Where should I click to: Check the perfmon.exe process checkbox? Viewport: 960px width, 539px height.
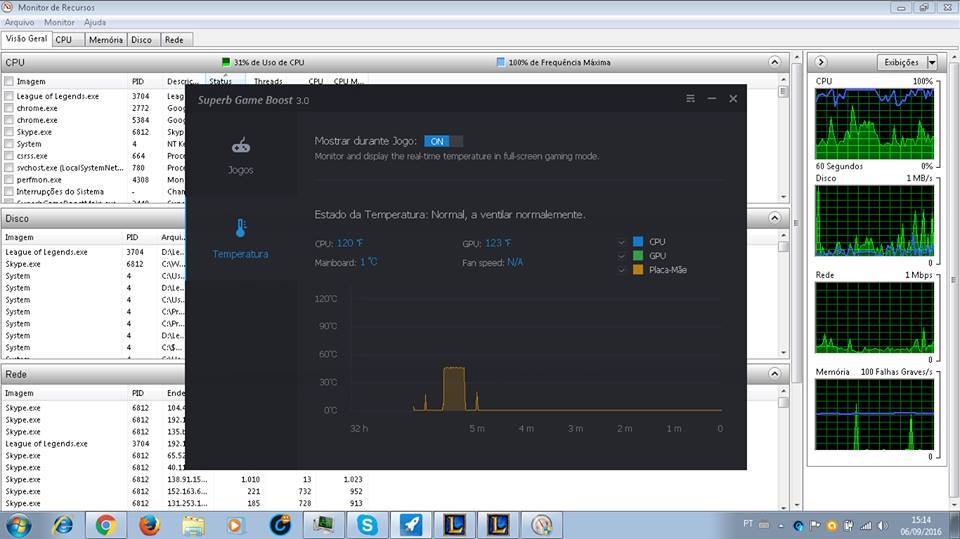pos(9,179)
